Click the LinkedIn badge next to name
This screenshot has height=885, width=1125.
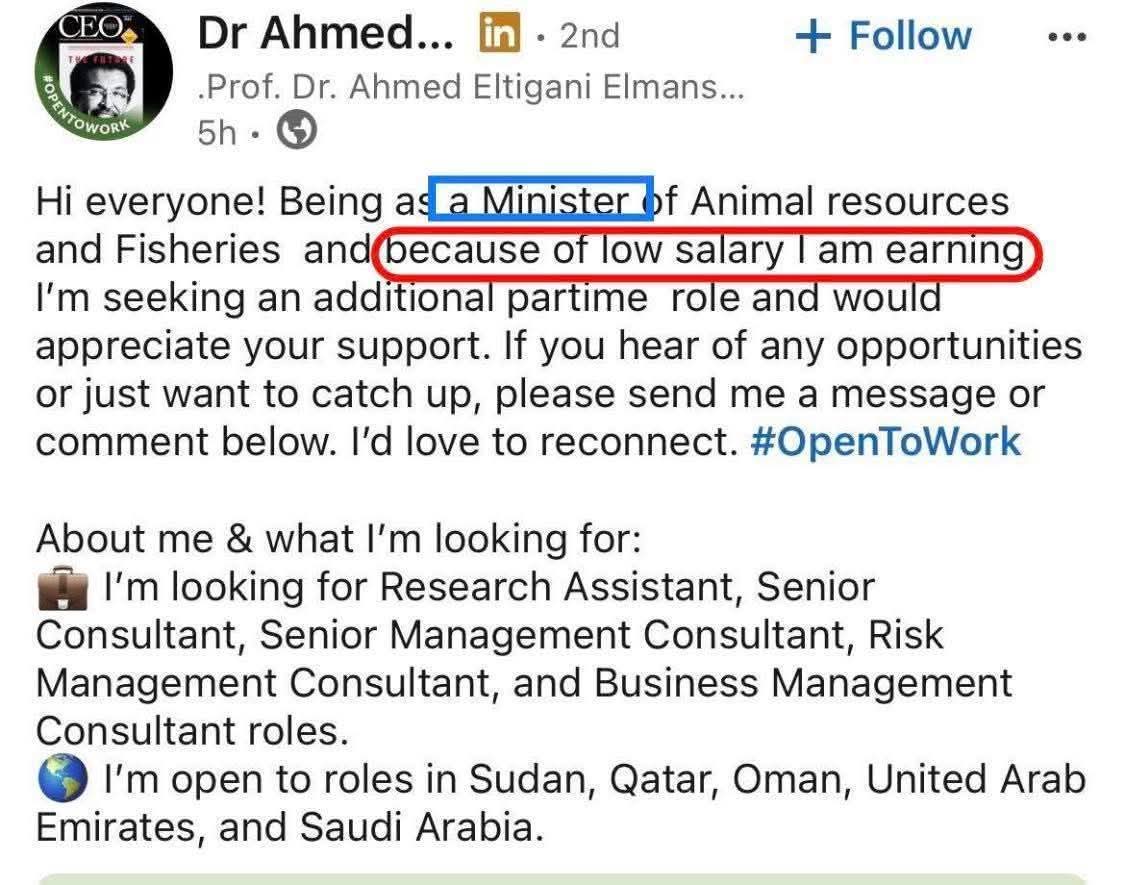(x=500, y=36)
